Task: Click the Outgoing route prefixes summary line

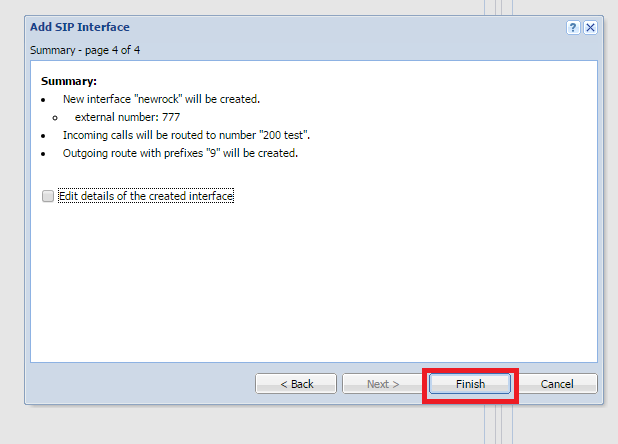Action: (180, 153)
